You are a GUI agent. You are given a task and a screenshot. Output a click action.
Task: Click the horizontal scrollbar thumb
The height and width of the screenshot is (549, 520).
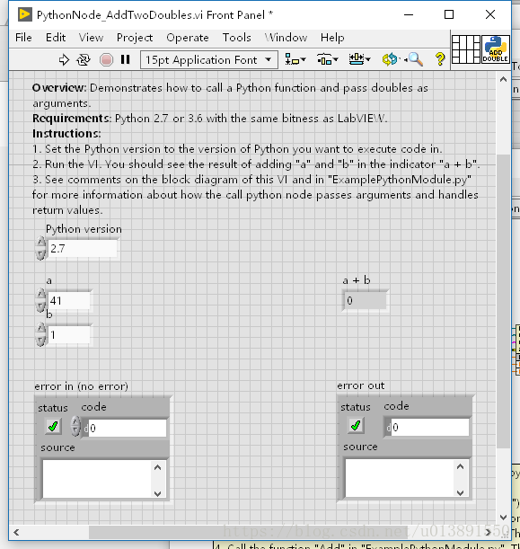248,532
